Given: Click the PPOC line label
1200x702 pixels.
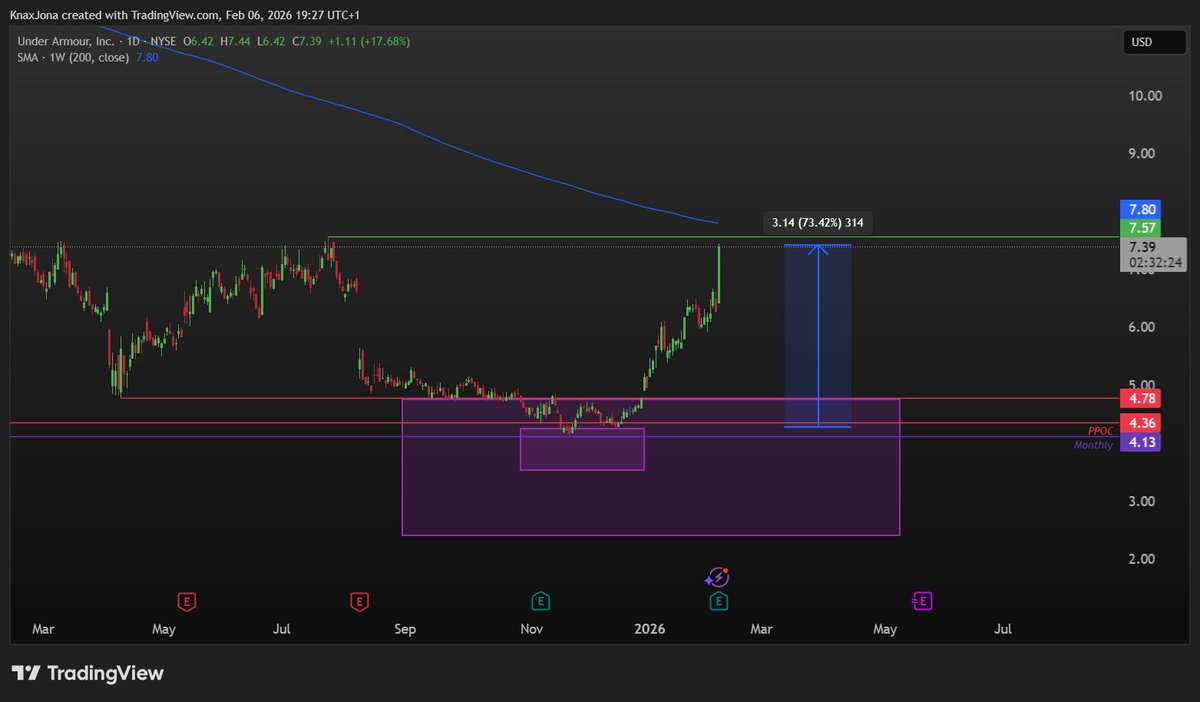Looking at the screenshot, I should (x=1100, y=431).
